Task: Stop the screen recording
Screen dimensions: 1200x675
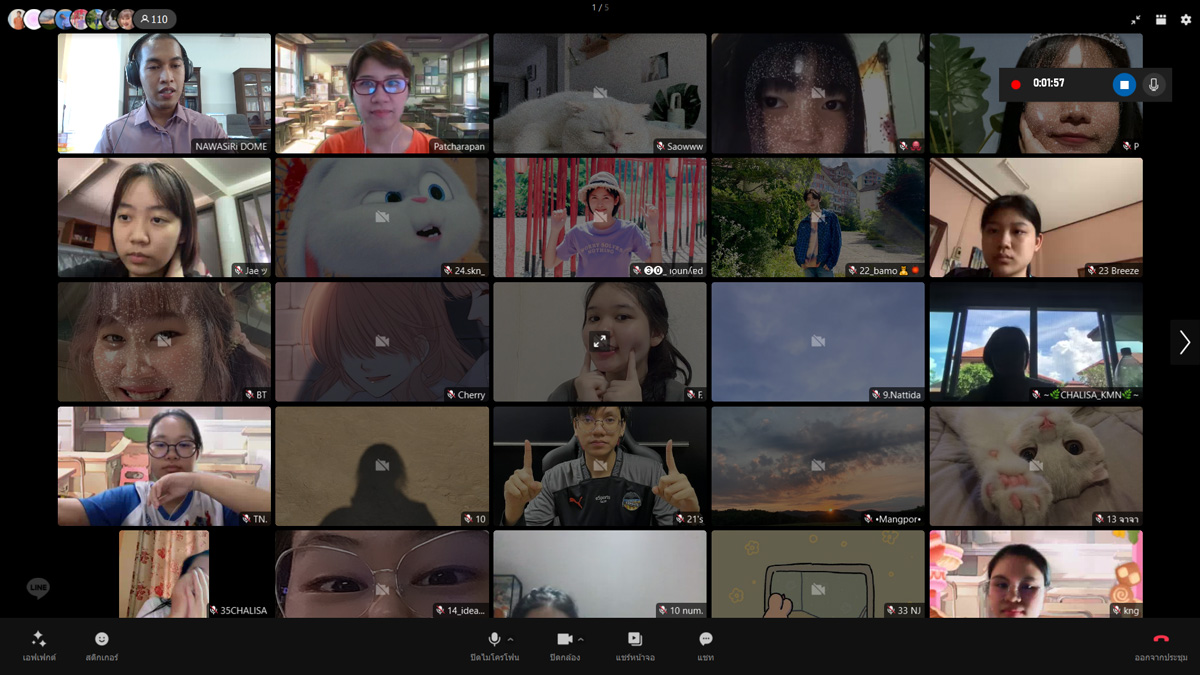Action: 1124,85
